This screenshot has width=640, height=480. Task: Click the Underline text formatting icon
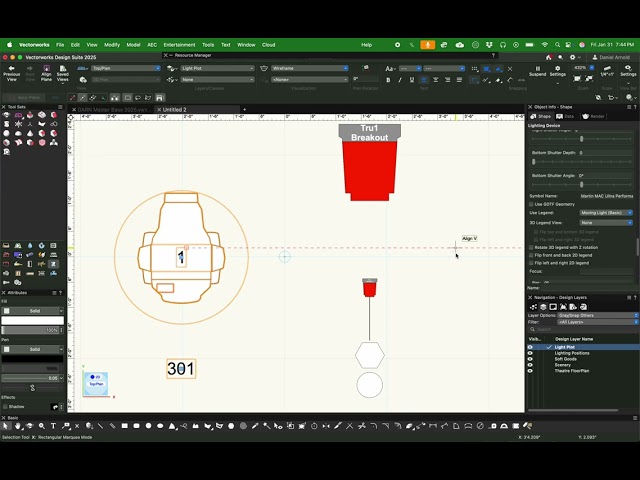pos(412,80)
